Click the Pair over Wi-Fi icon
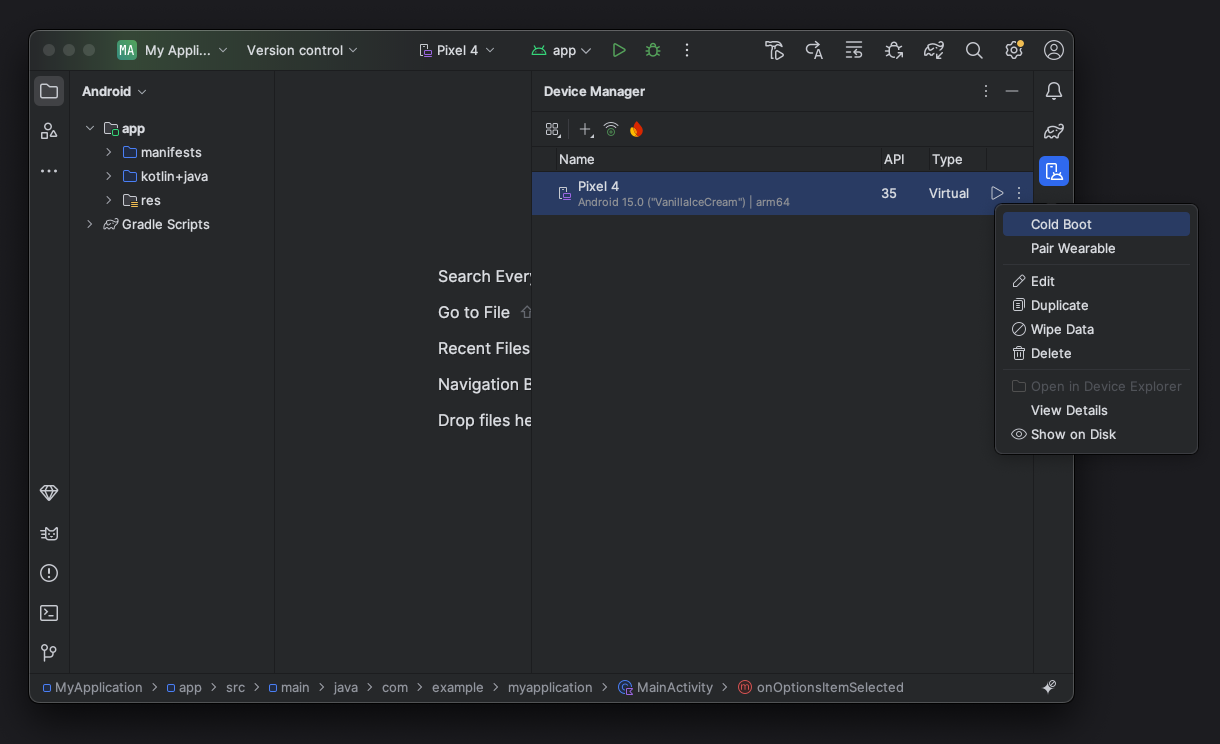Viewport: 1220px width, 744px height. point(611,129)
